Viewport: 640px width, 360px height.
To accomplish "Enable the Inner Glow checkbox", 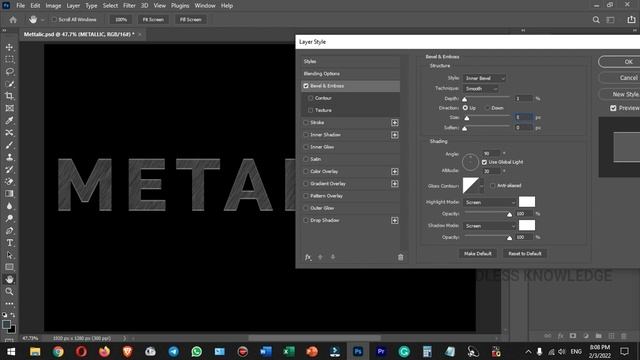I will tap(306, 147).
